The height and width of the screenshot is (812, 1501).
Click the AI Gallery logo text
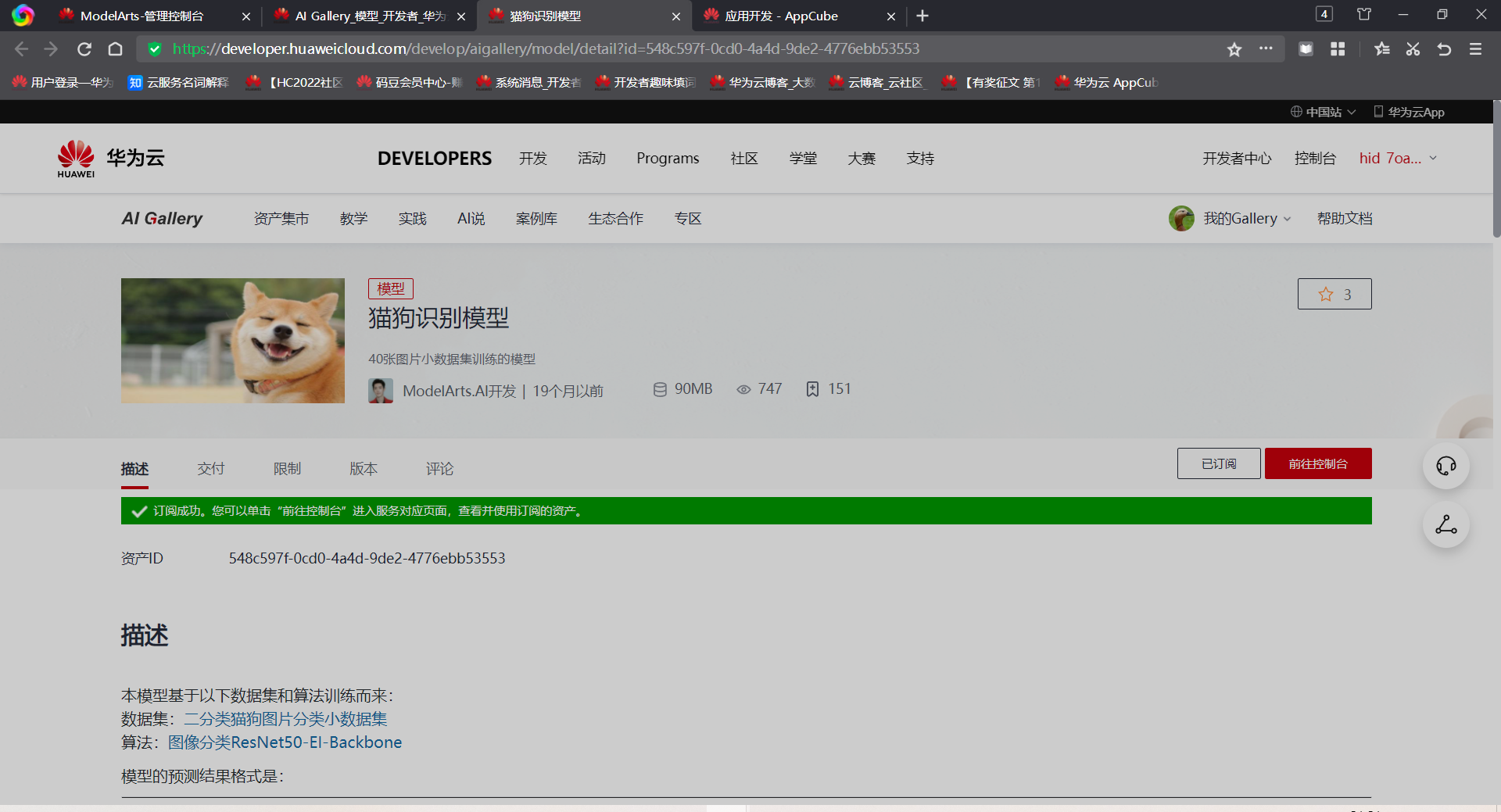click(x=162, y=219)
